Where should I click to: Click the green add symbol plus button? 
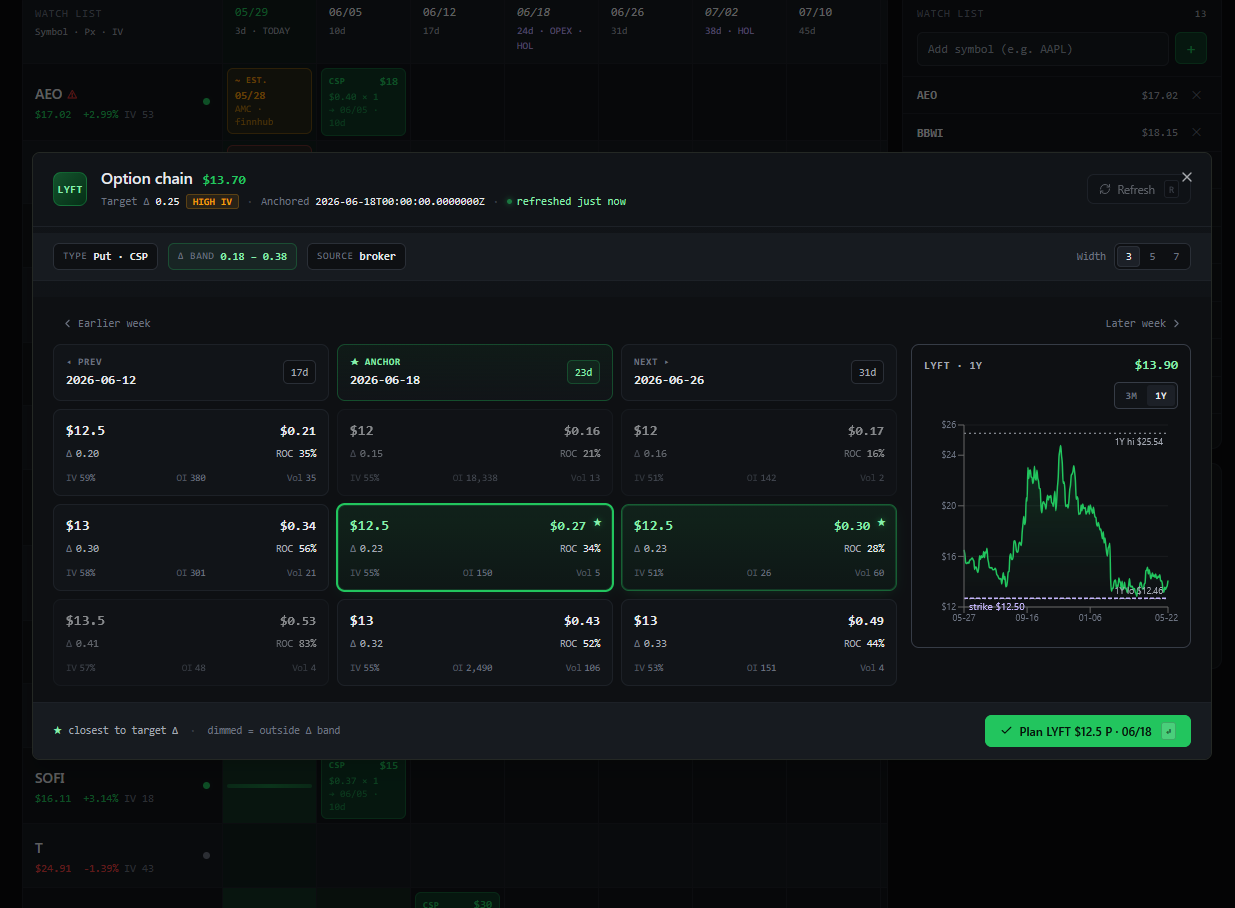click(x=1191, y=48)
